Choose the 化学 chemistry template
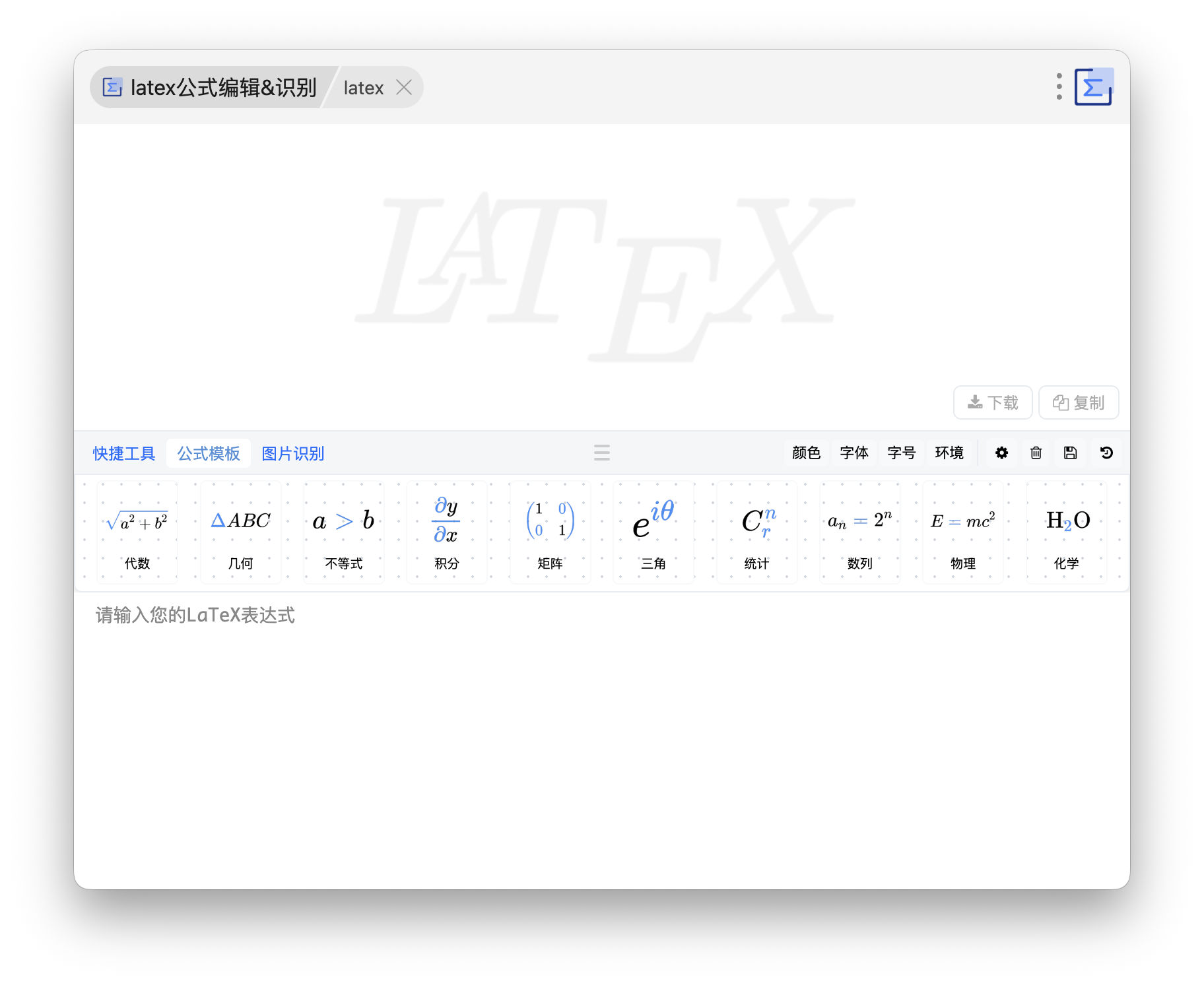1204x987 pixels. coord(1067,532)
